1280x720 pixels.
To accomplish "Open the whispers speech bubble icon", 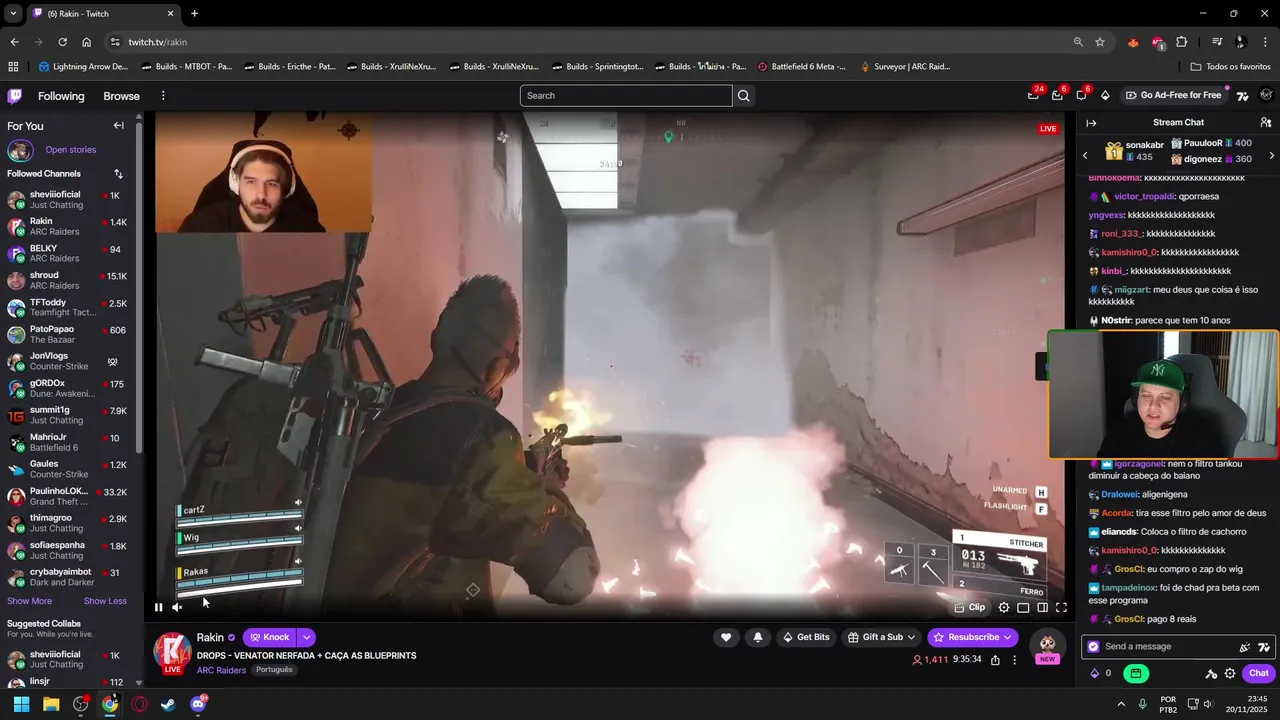I will click(x=1081, y=96).
